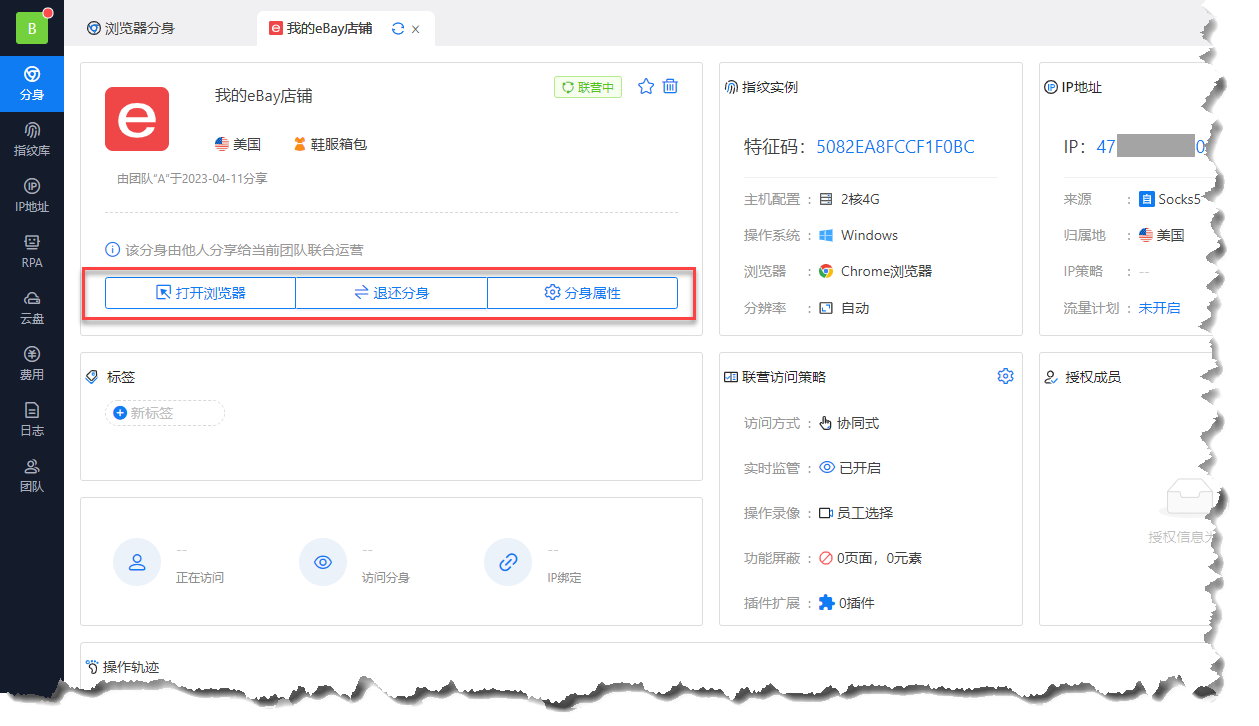Click the Windows operating system icon
Viewport: 1259px width, 726px height.
826,235
